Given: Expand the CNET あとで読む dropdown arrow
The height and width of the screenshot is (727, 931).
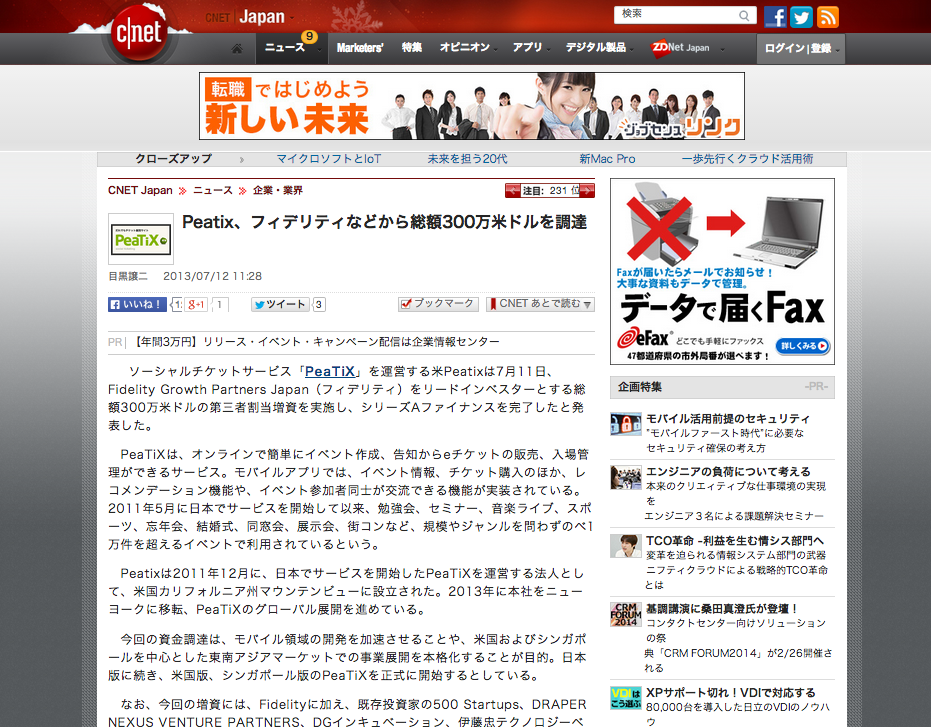Looking at the screenshot, I should (x=587, y=305).
